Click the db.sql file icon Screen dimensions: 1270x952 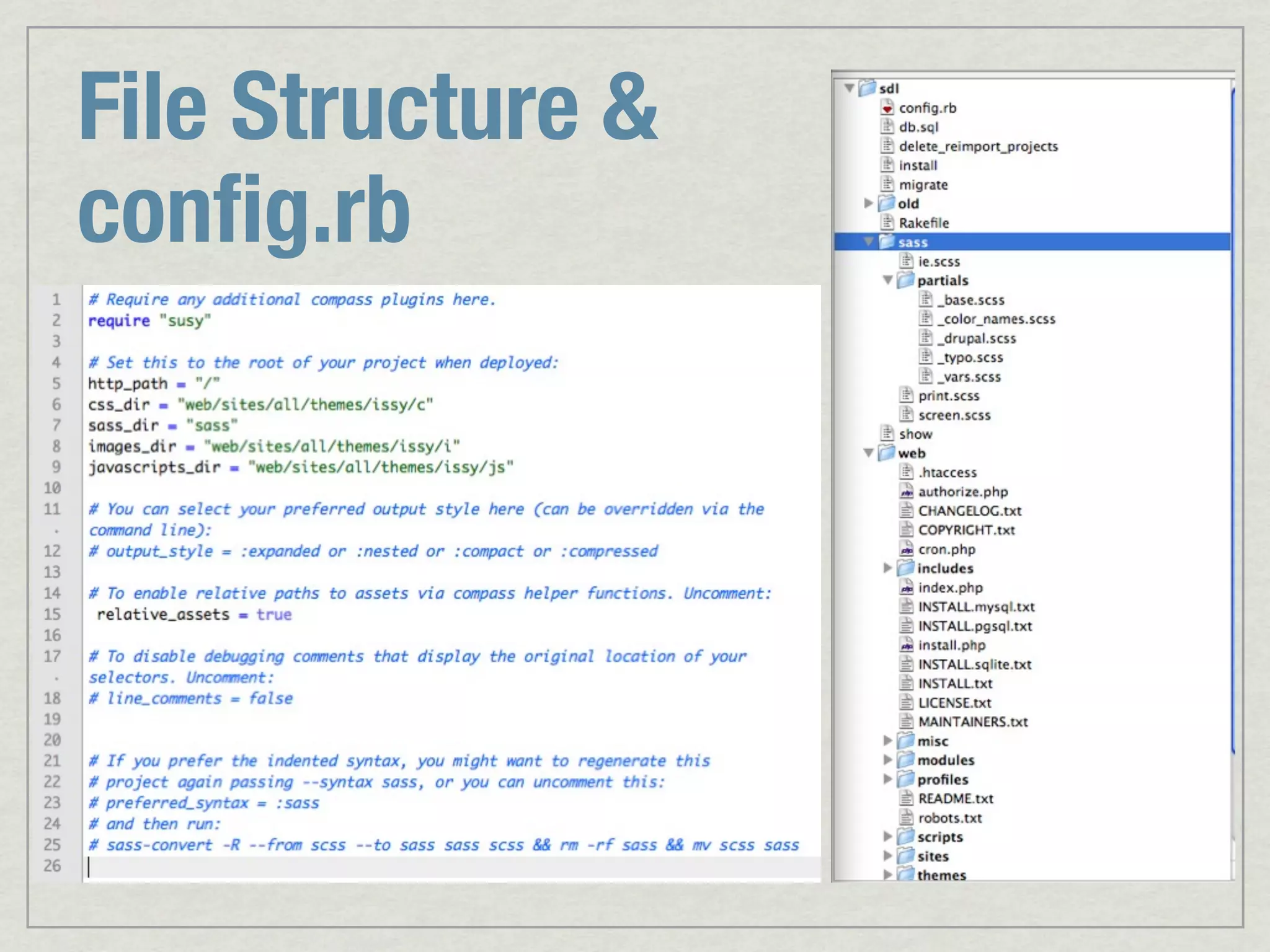pos(887,126)
